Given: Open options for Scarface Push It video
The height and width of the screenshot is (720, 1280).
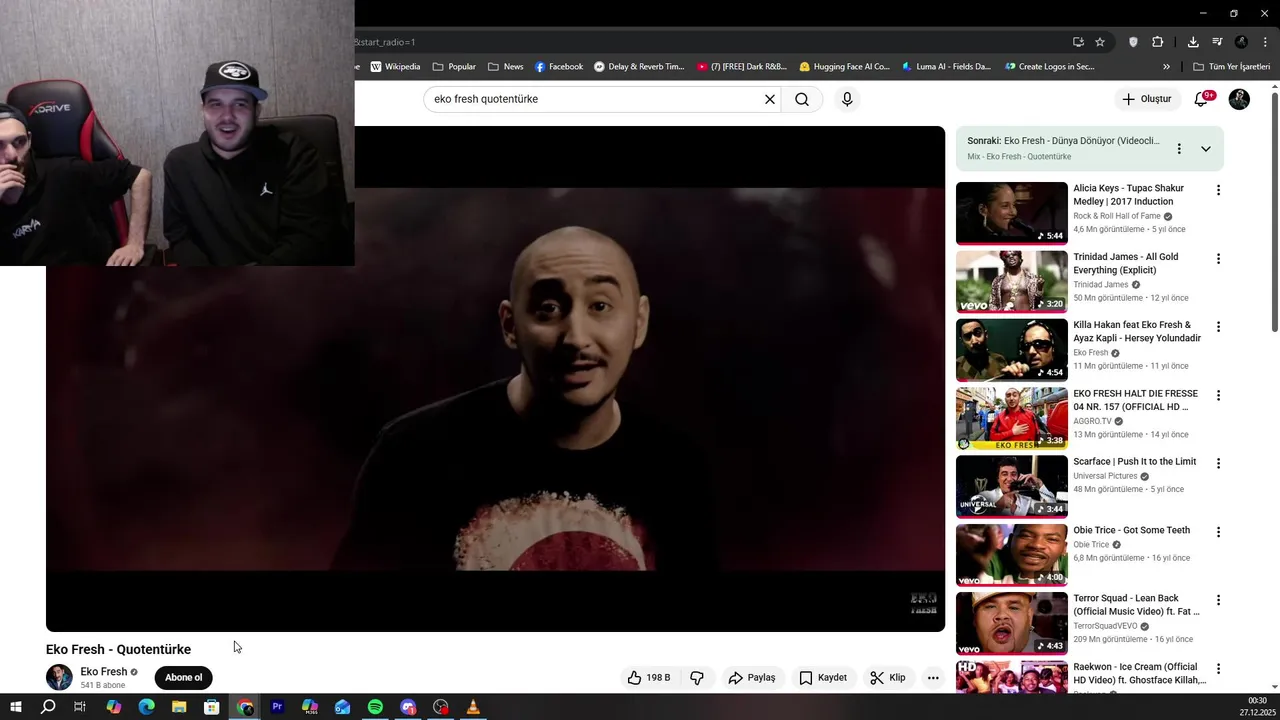Looking at the screenshot, I should (1218, 464).
